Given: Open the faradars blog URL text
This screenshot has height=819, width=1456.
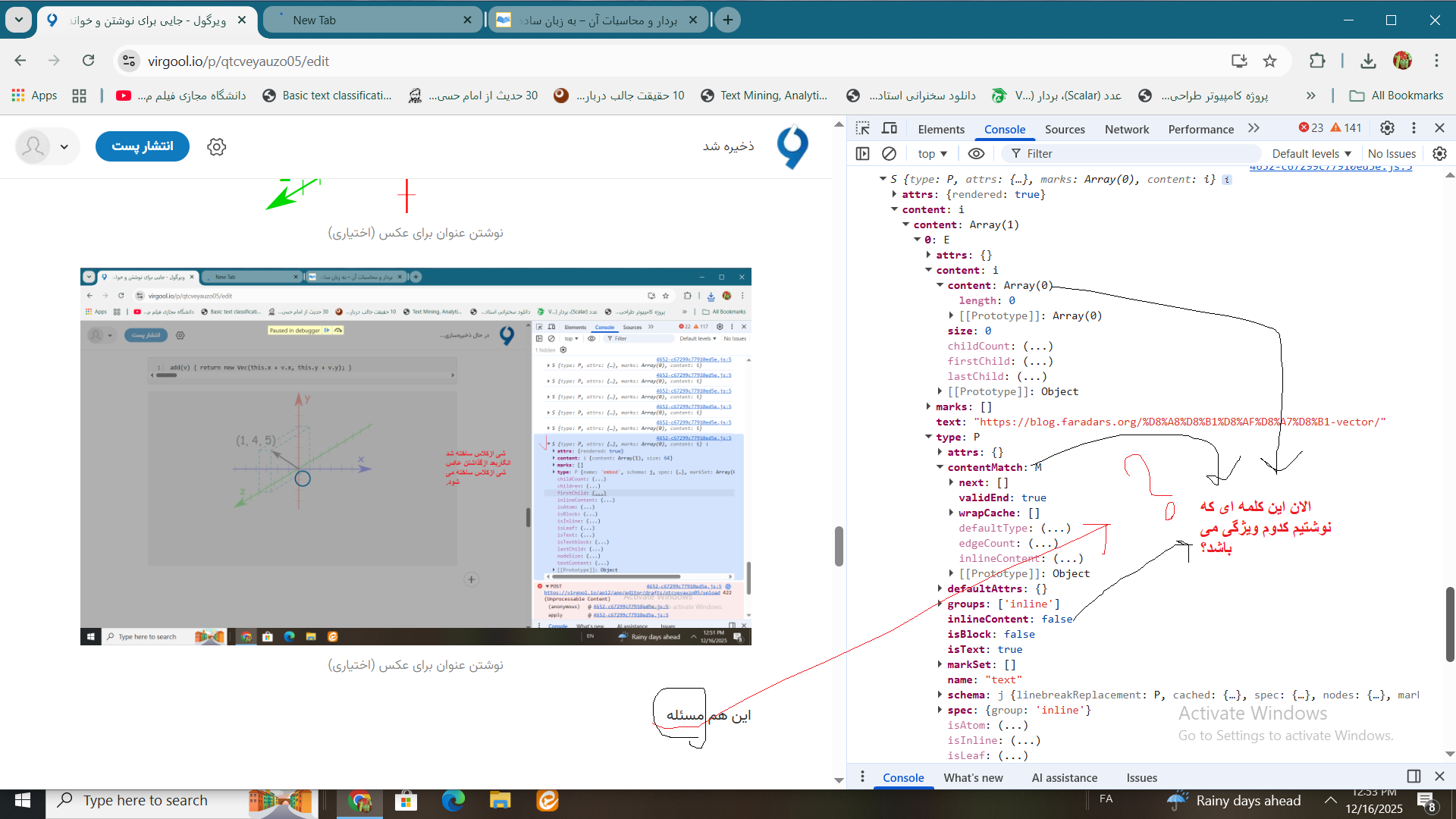Looking at the screenshot, I should (x=1179, y=422).
